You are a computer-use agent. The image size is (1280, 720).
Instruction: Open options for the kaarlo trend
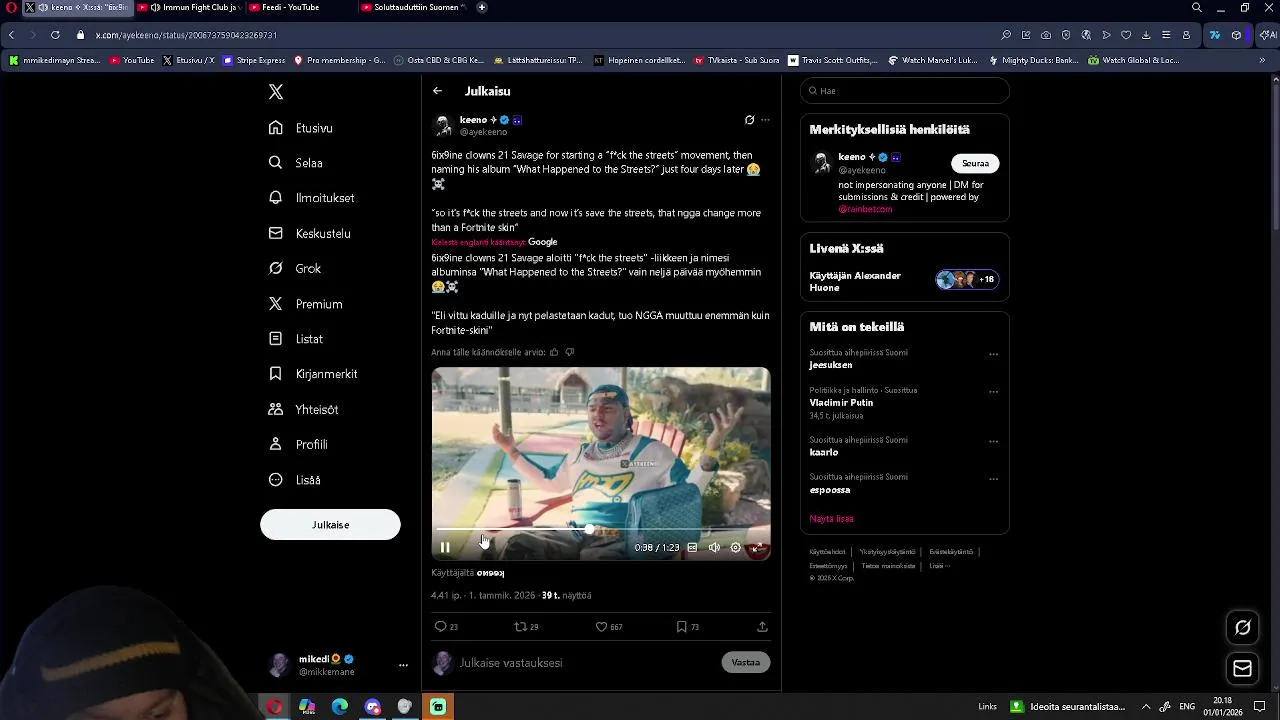(x=993, y=441)
